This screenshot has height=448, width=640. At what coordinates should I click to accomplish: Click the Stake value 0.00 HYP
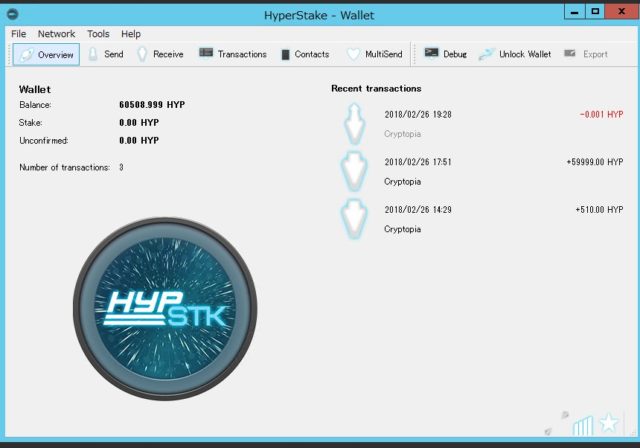tap(139, 123)
